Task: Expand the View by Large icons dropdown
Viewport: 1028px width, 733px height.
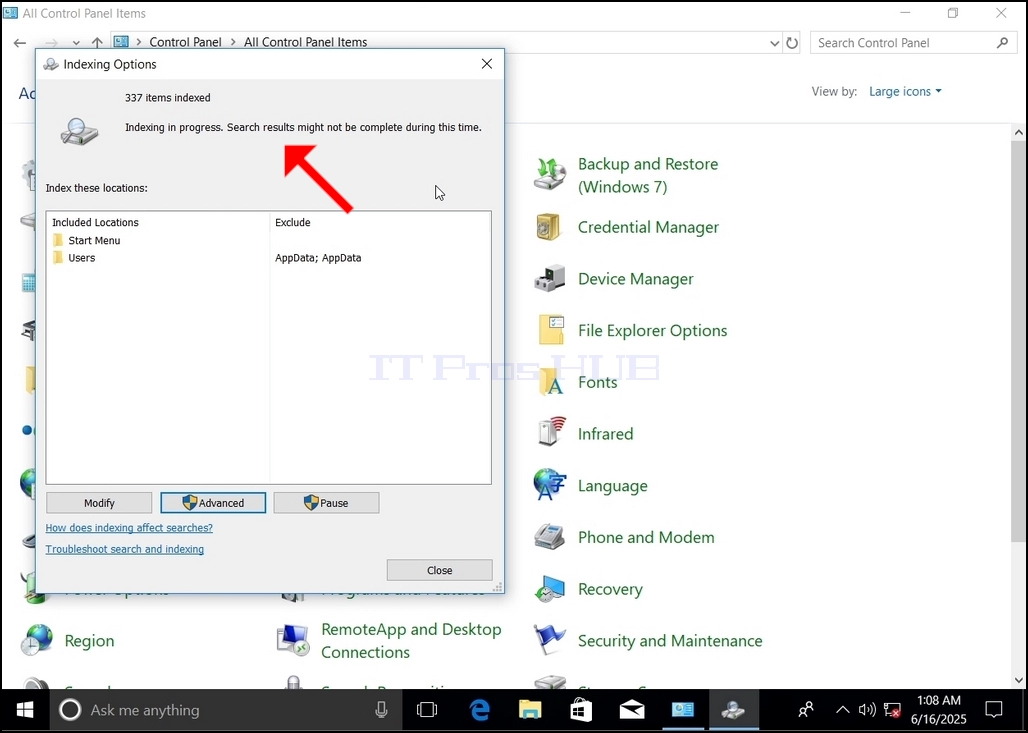Action: (905, 92)
